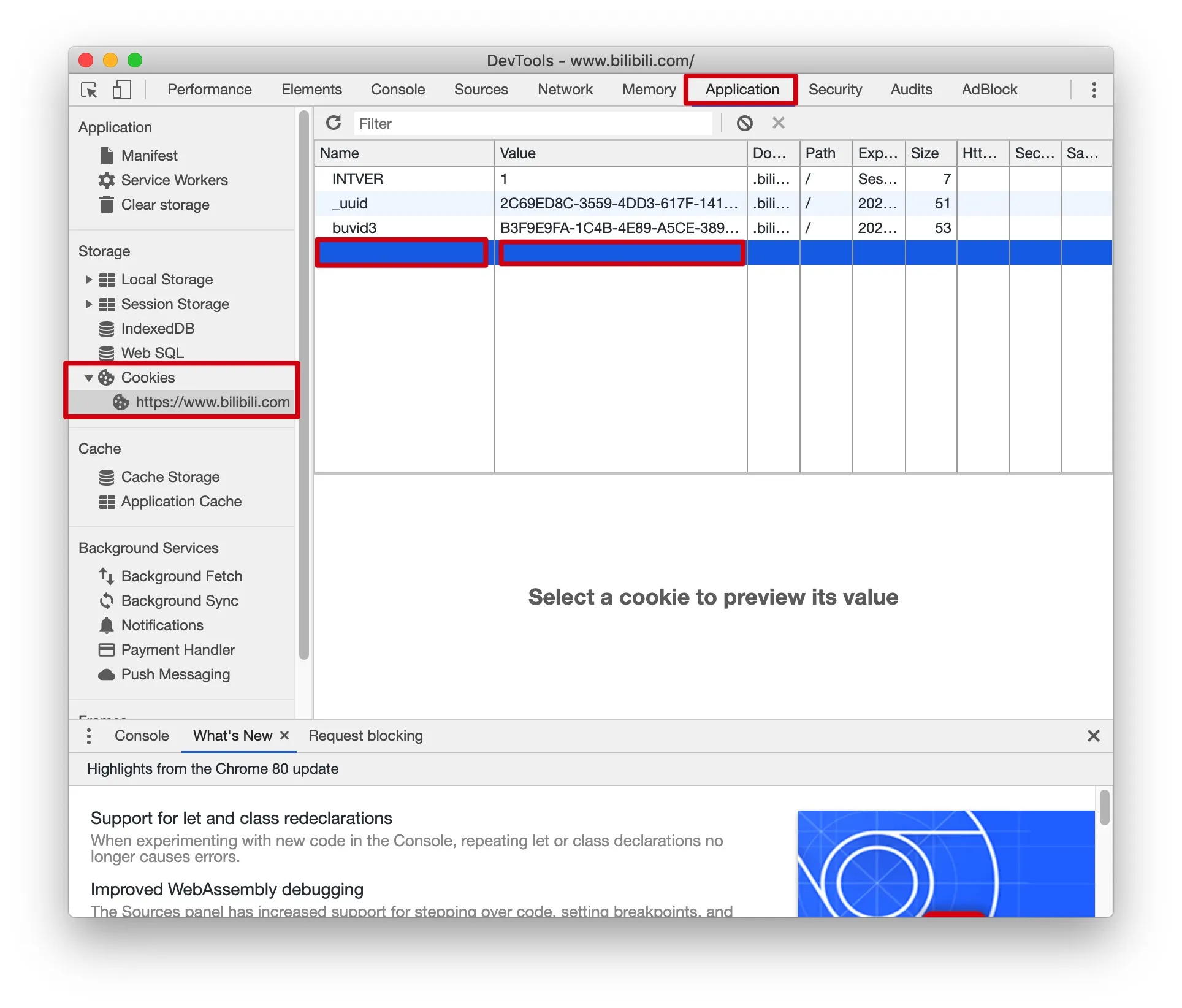Image resolution: width=1182 pixels, height=1008 pixels.
Task: Switch to the Elements tab
Action: click(311, 90)
